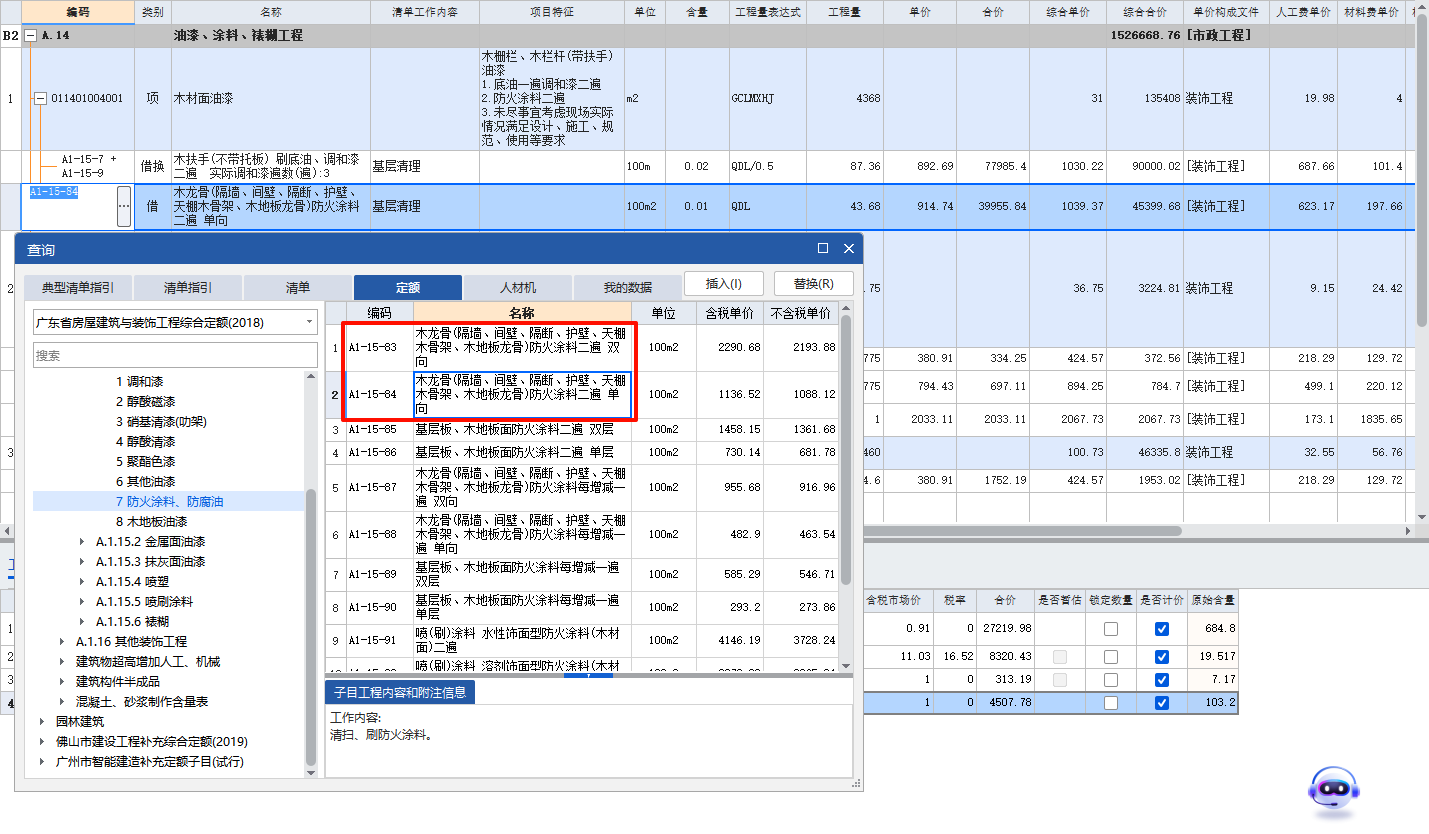
Task: Open the 清单 tab
Action: (298, 288)
